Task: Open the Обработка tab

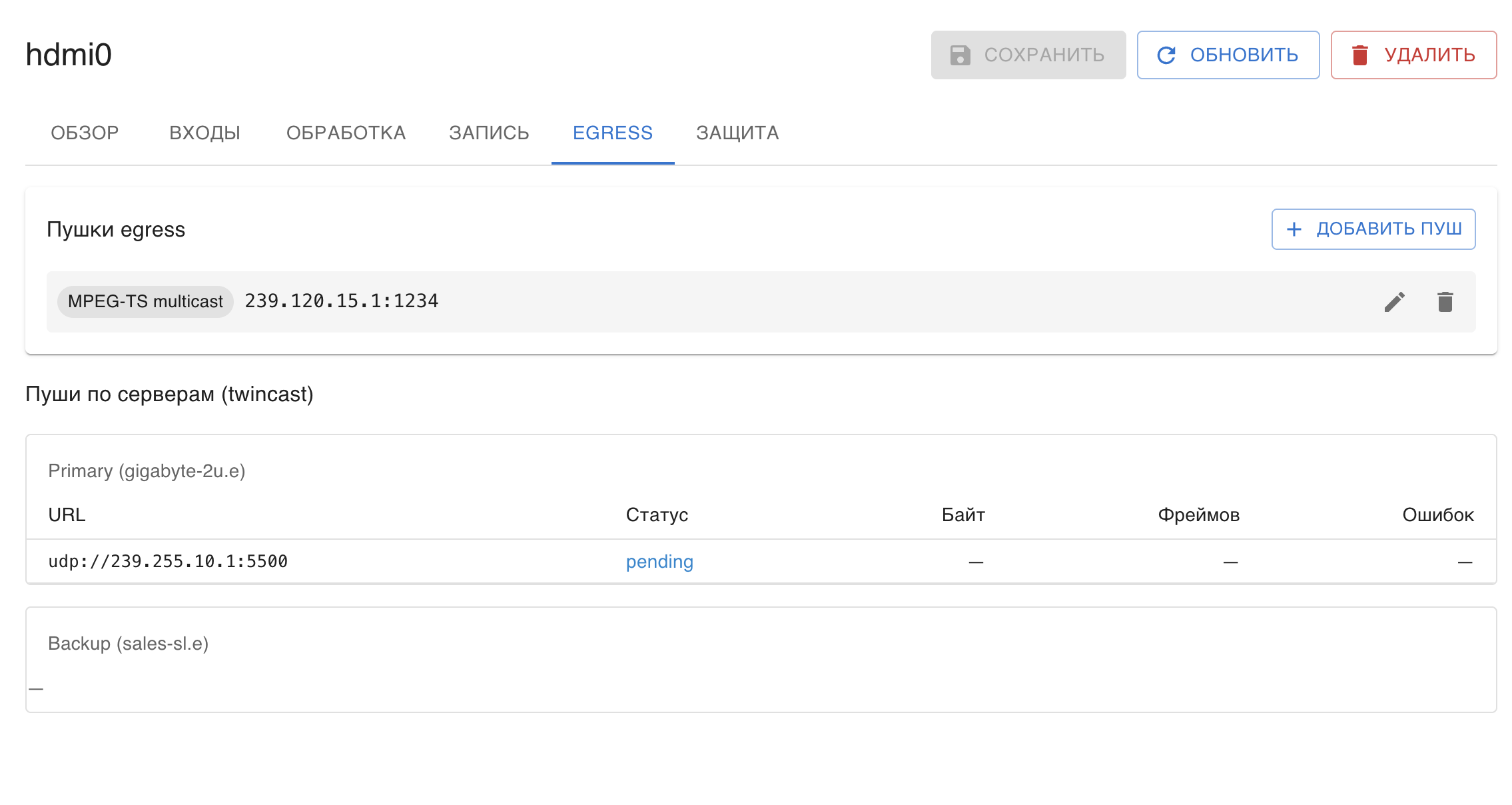Action: [346, 133]
